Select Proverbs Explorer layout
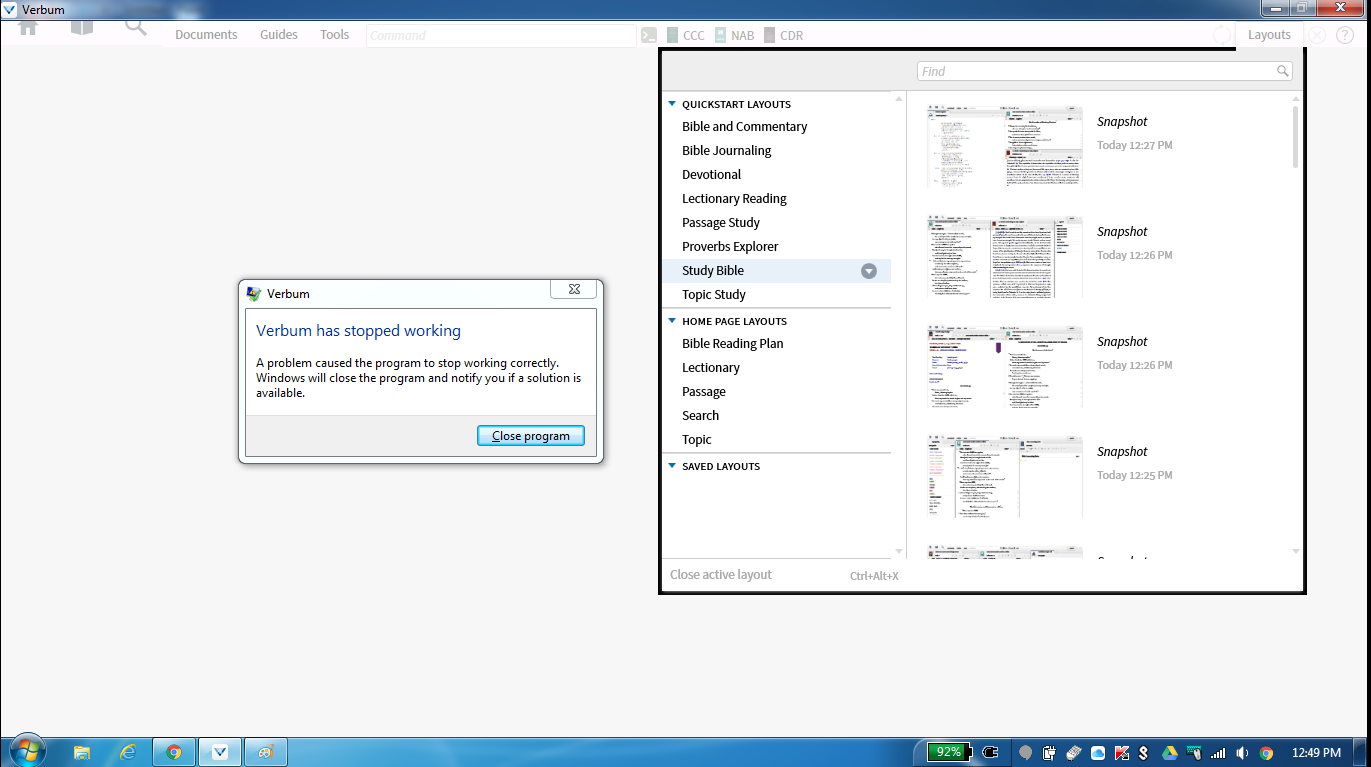Image resolution: width=1371 pixels, height=767 pixels. [x=730, y=247]
